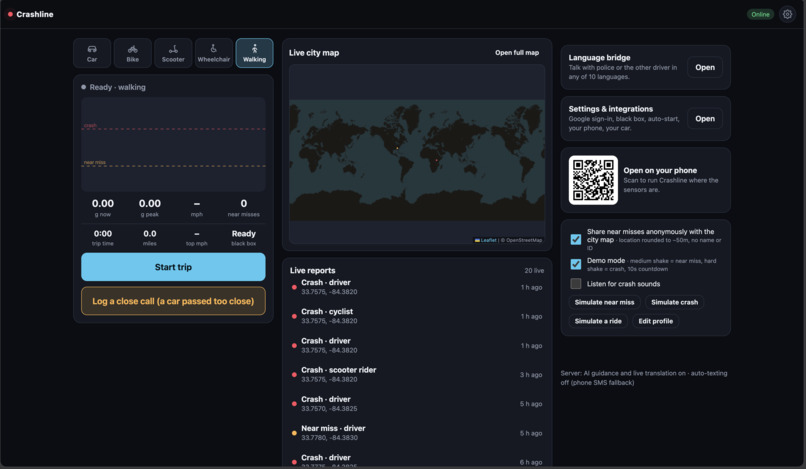Click the near miss threshold line

[x=173, y=166]
